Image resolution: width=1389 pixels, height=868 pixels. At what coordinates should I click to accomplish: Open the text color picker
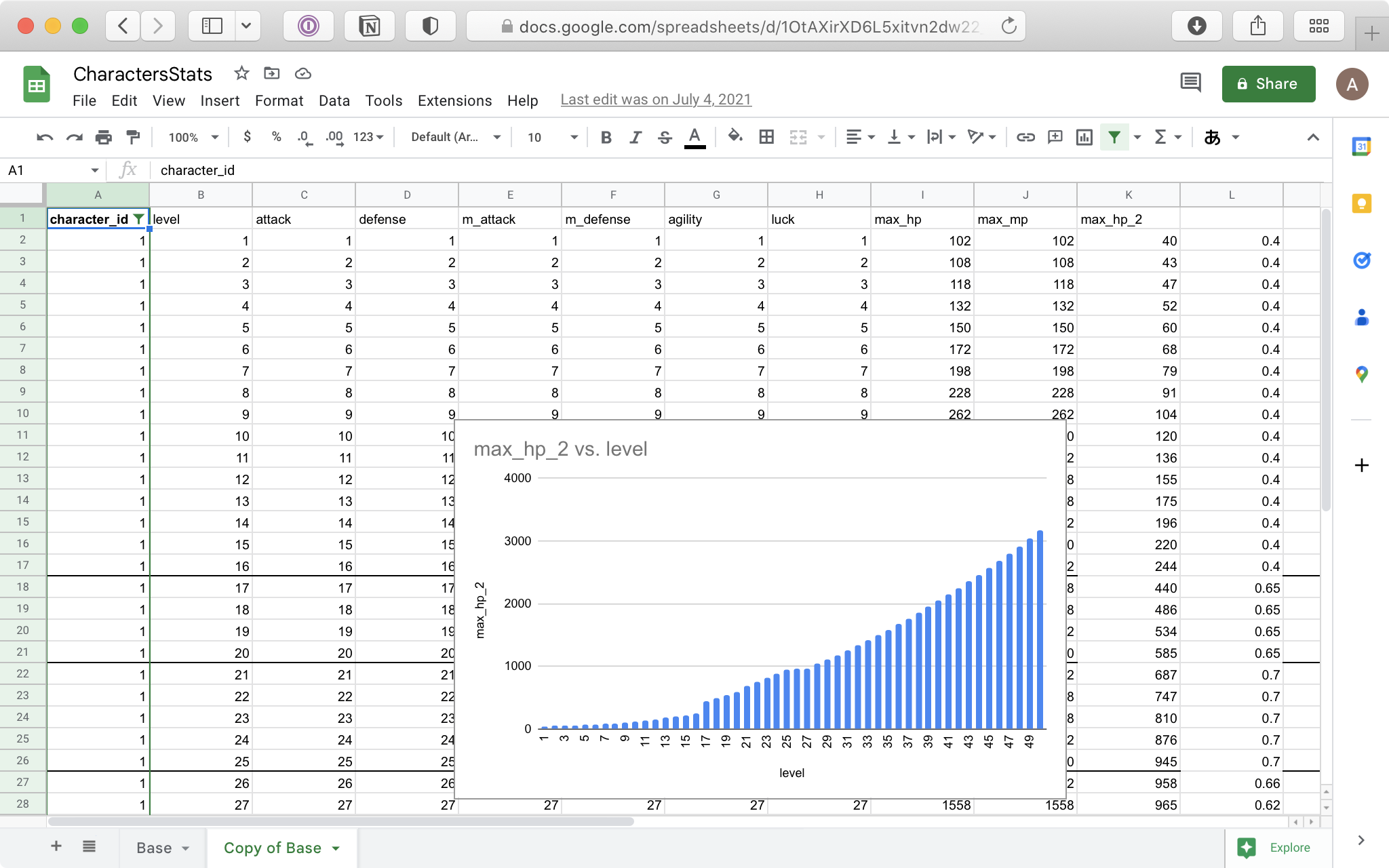[x=693, y=137]
